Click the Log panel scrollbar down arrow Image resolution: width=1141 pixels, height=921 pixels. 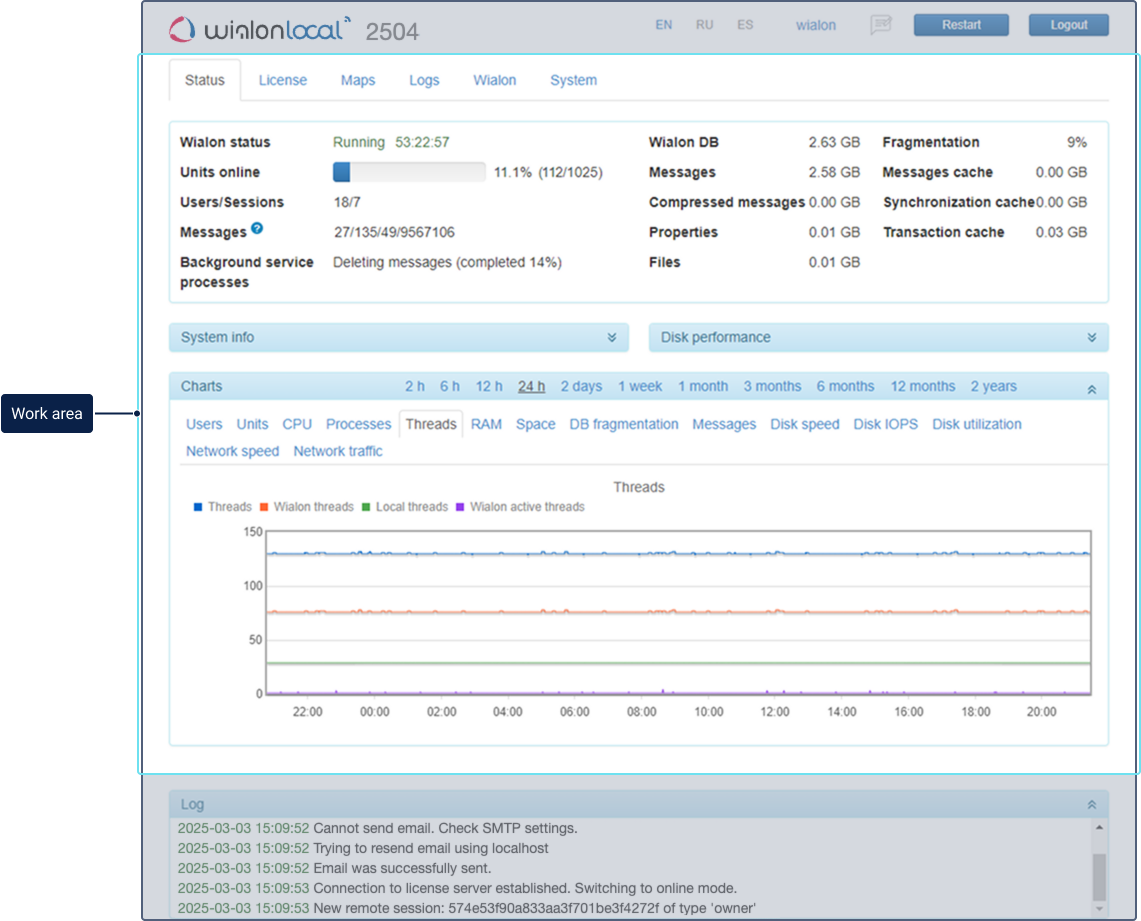[x=1100, y=910]
